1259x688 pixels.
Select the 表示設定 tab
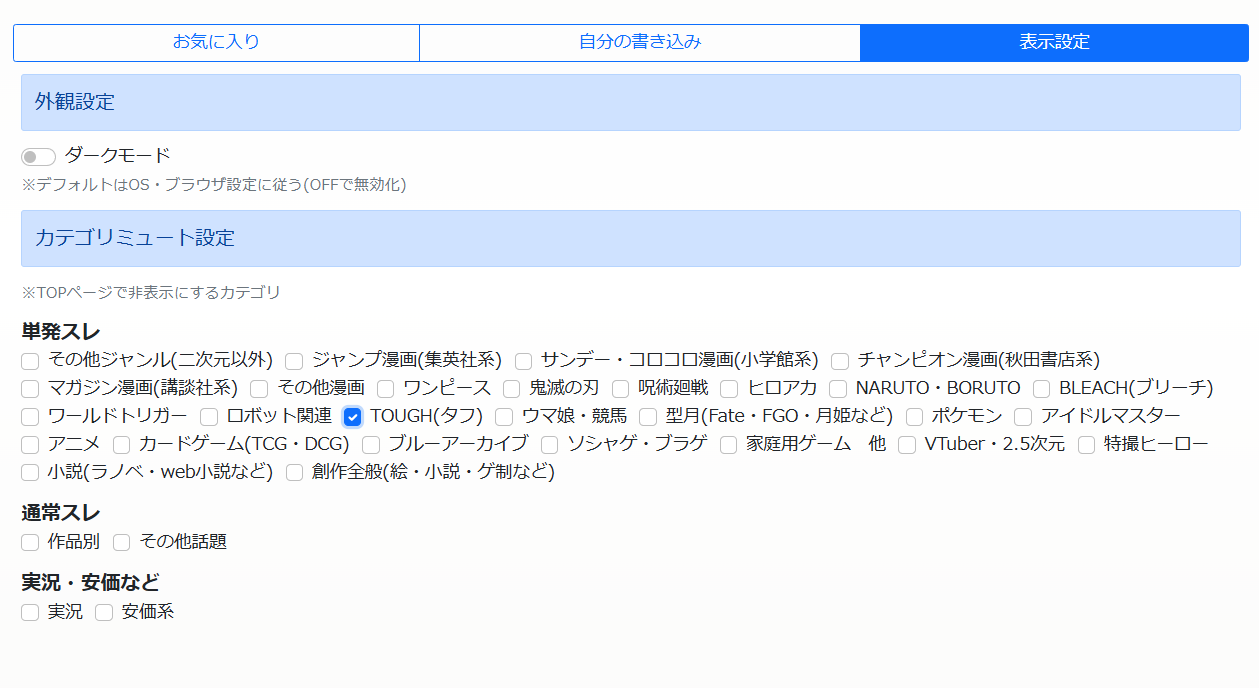[1054, 42]
